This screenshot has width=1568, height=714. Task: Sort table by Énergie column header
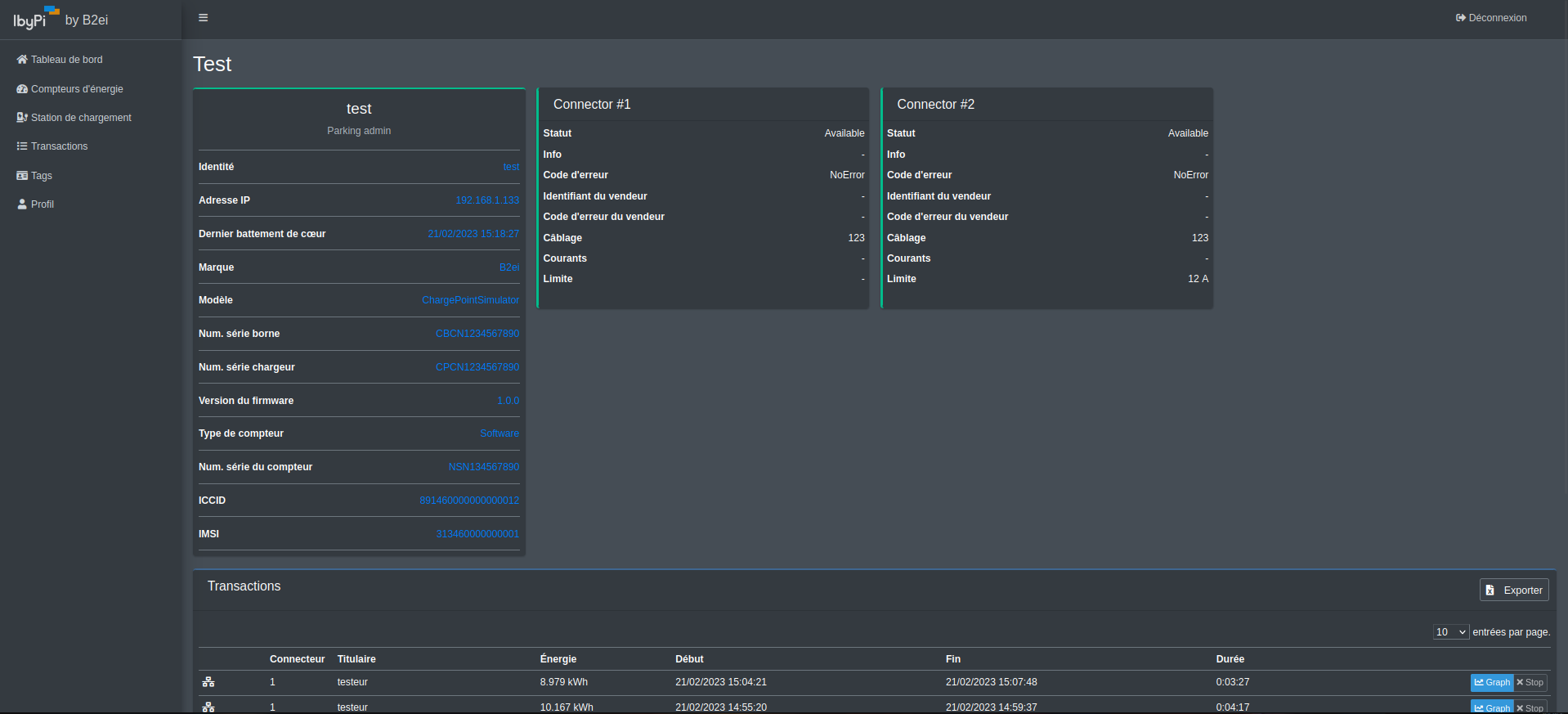[558, 659]
